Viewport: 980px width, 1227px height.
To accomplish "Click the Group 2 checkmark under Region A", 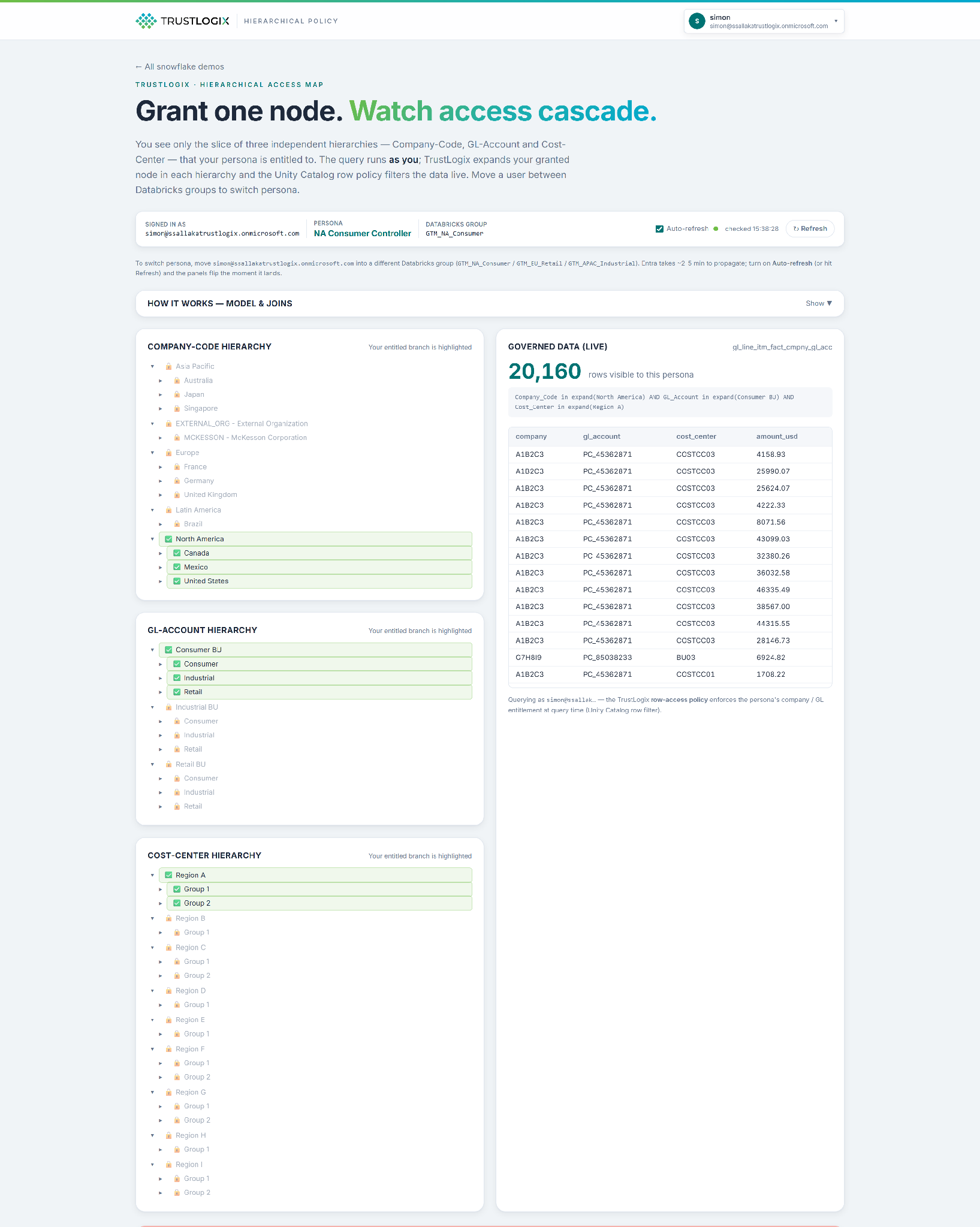I will tap(177, 903).
